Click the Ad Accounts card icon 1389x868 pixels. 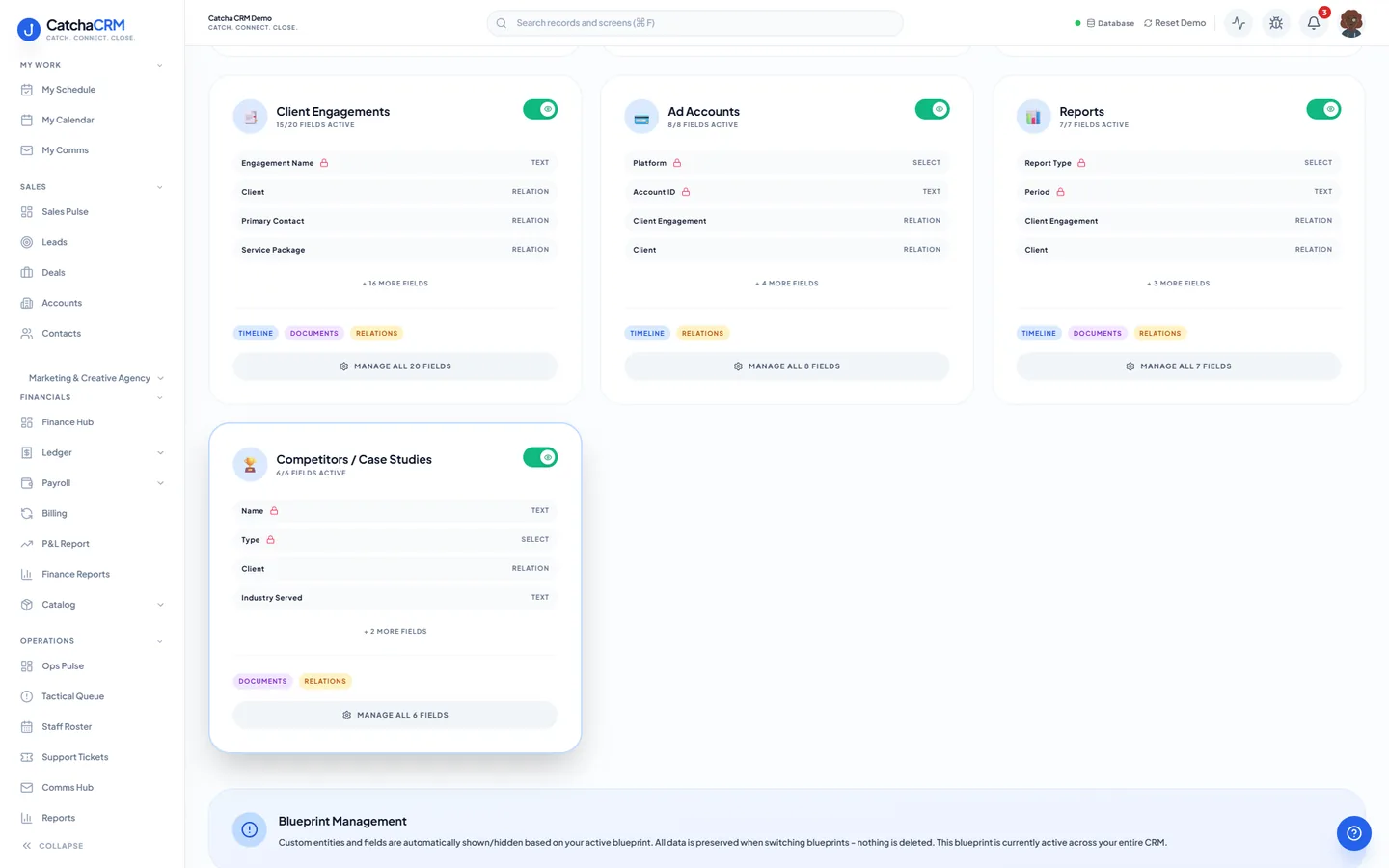click(x=641, y=117)
